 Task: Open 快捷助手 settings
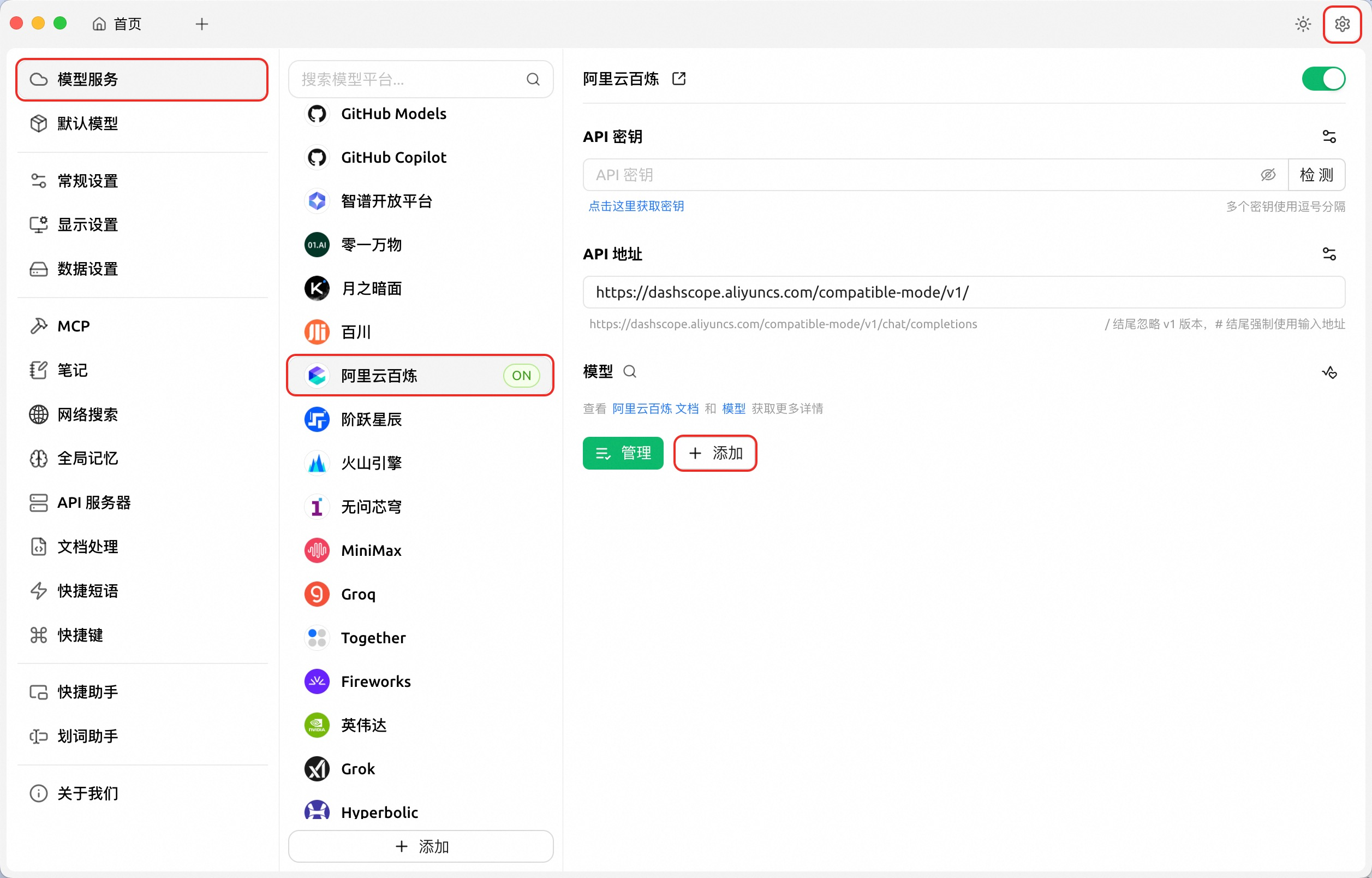click(x=142, y=692)
